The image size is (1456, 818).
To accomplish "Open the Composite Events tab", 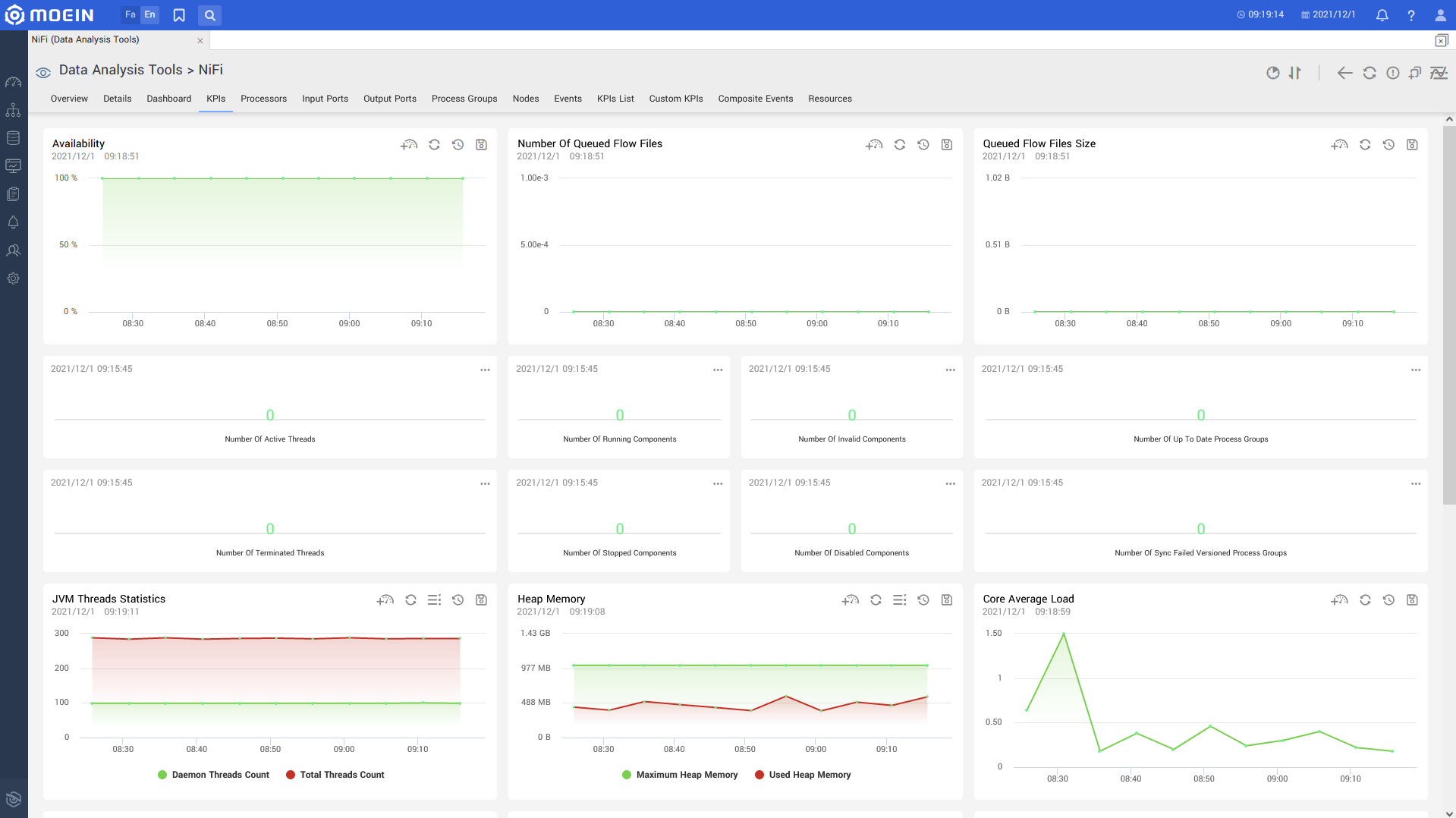I will click(756, 99).
